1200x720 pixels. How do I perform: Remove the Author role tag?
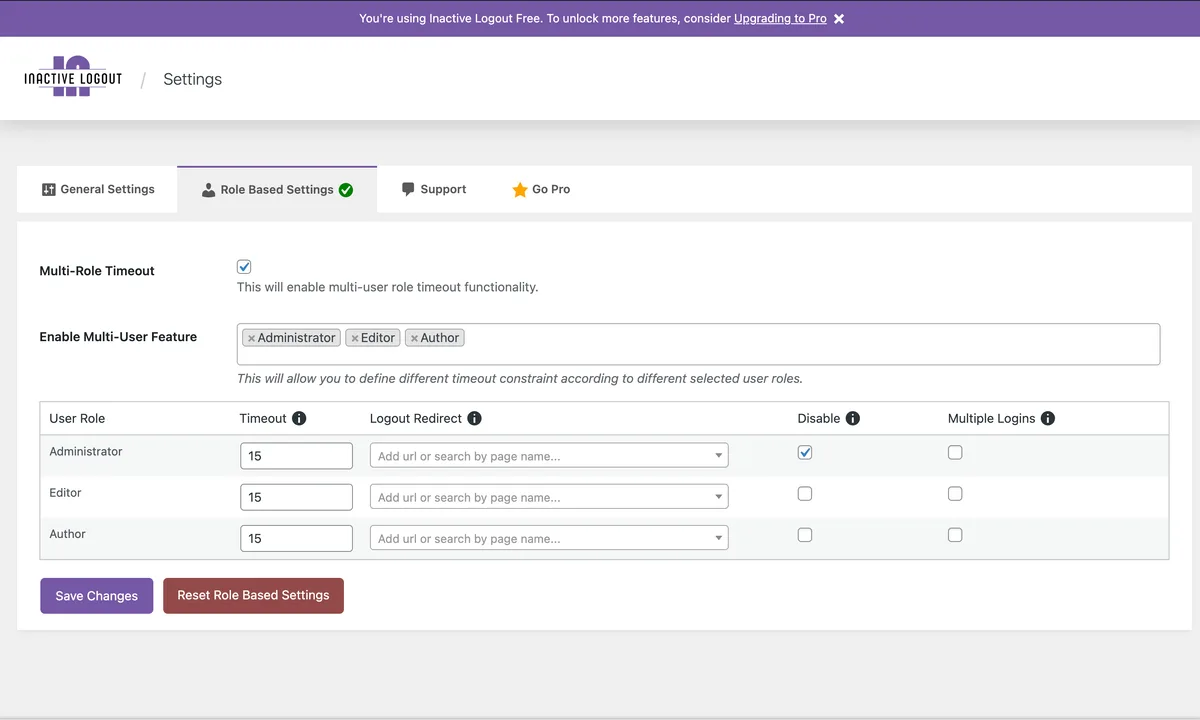[x=414, y=339]
